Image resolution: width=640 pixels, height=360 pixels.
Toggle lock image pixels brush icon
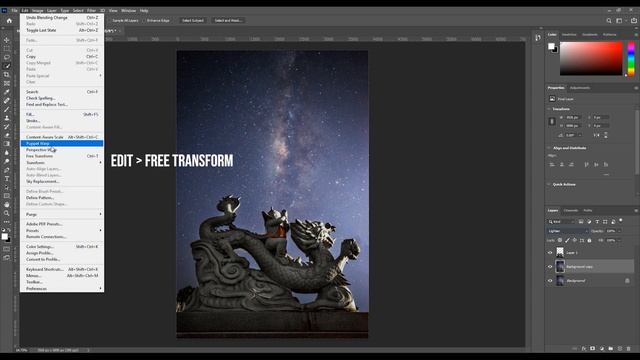tap(567, 240)
